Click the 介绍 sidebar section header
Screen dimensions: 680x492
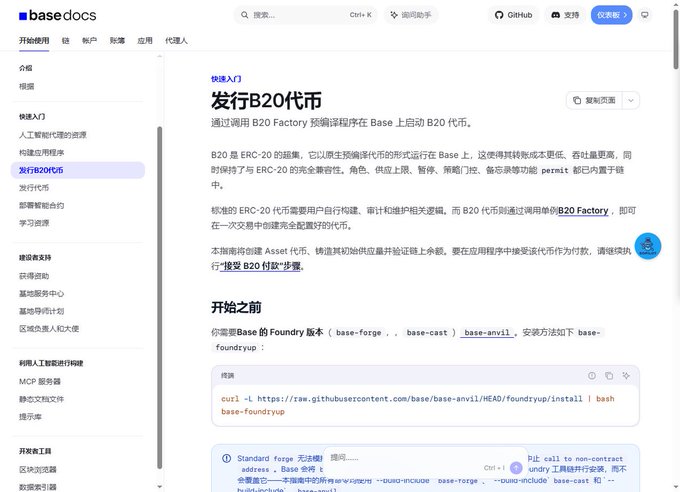(x=26, y=68)
